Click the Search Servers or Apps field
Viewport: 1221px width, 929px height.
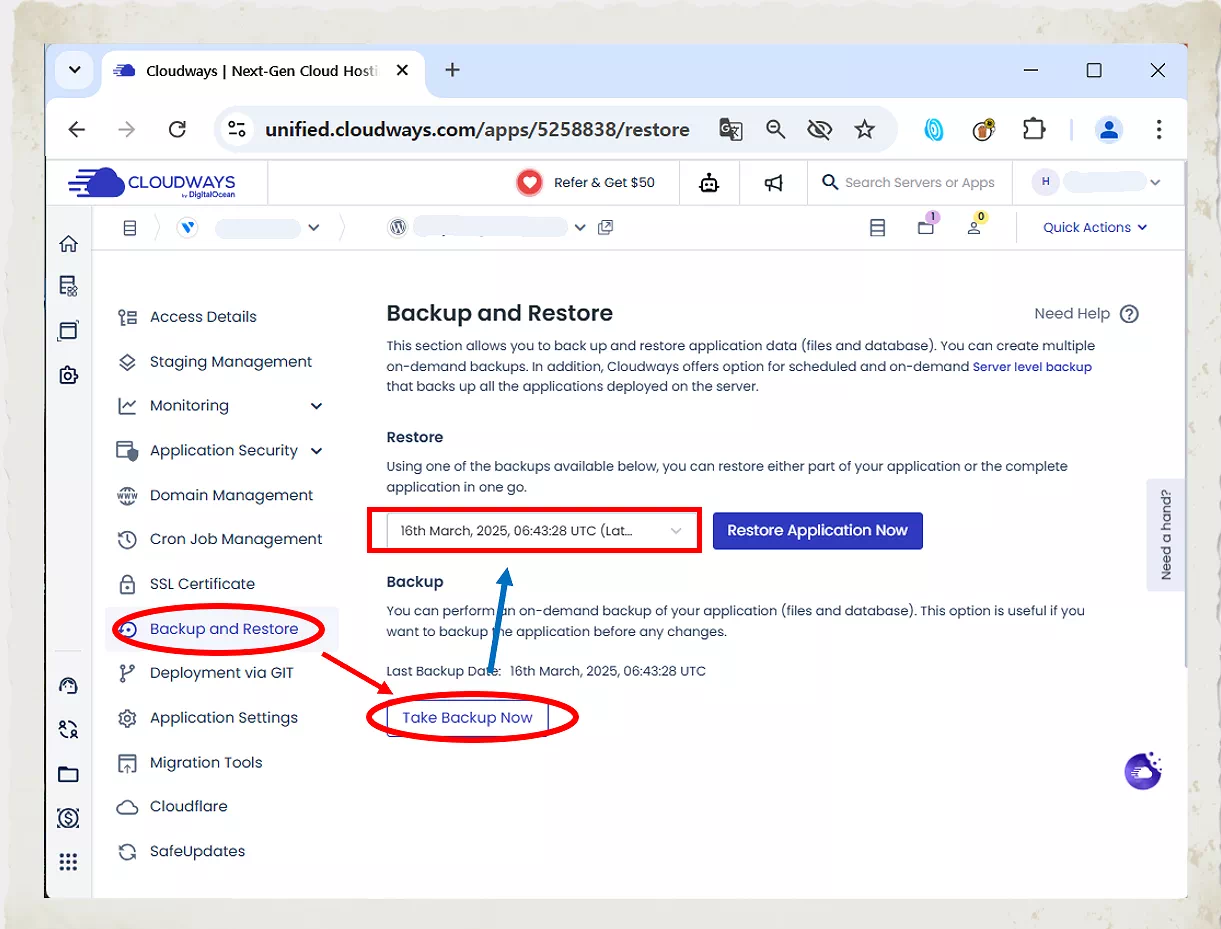pos(919,183)
